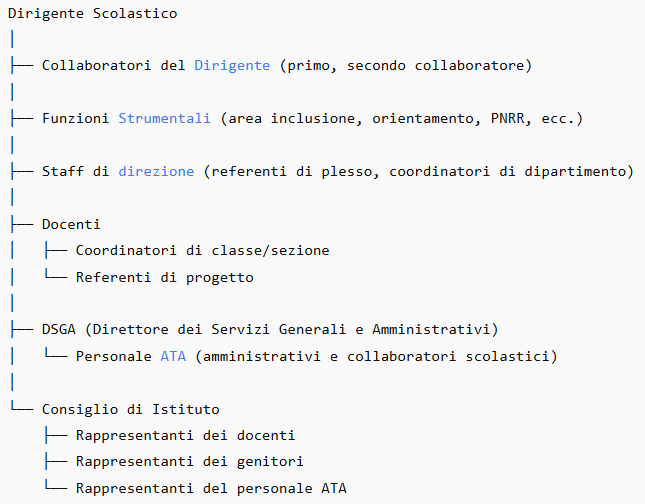Click the blue word direzione
The width and height of the screenshot is (645, 504).
[x=156, y=171]
